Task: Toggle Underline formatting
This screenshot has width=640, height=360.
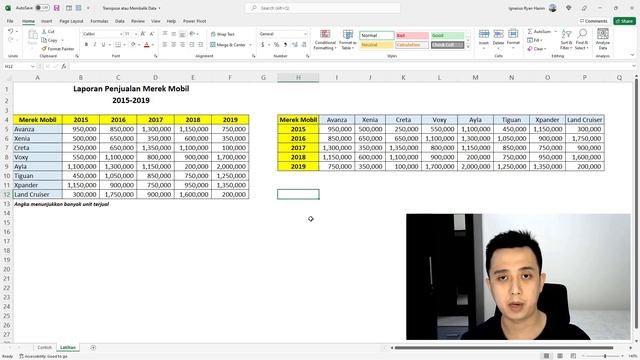Action: [103, 44]
